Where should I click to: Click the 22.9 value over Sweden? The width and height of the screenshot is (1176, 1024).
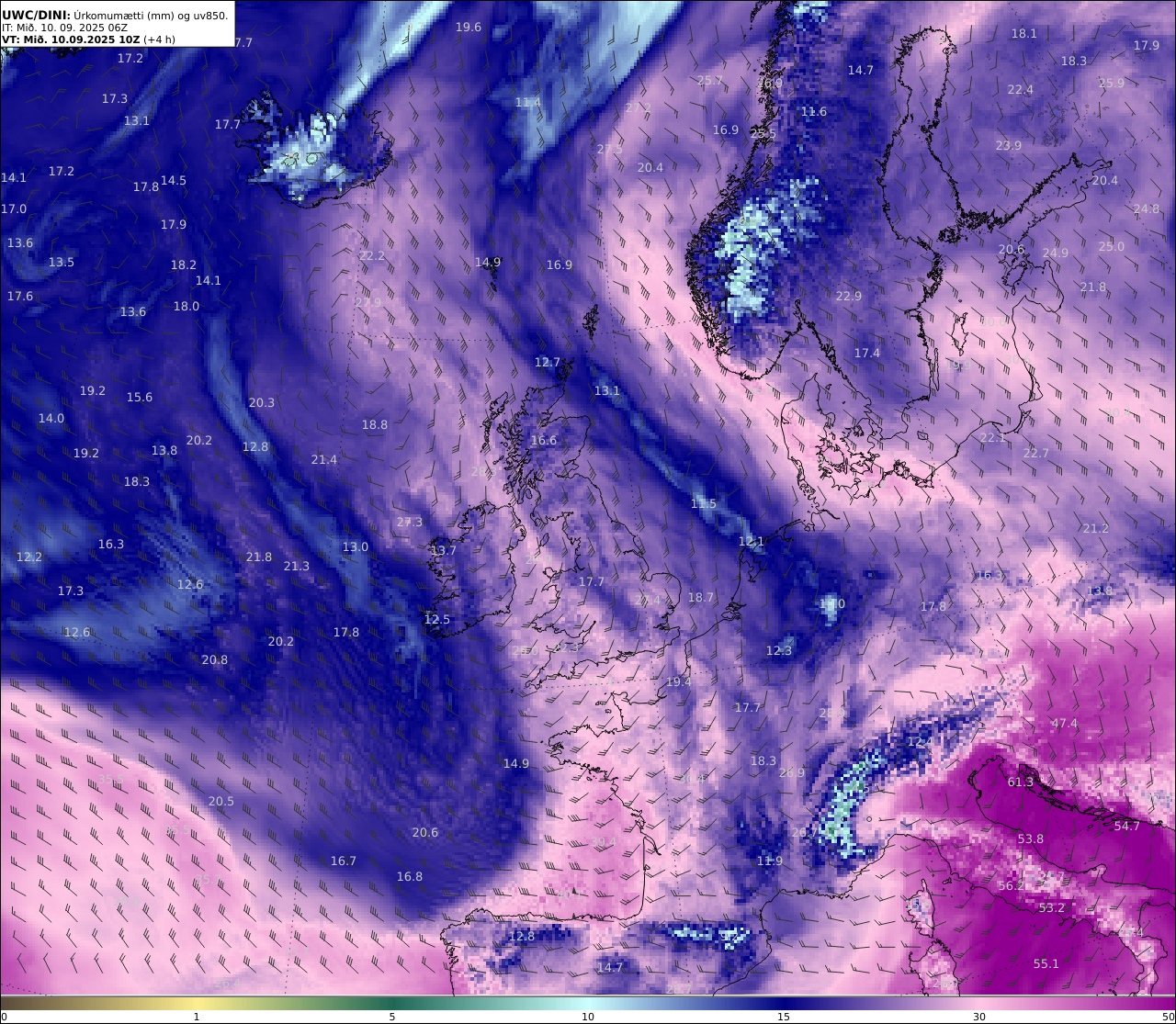click(849, 297)
